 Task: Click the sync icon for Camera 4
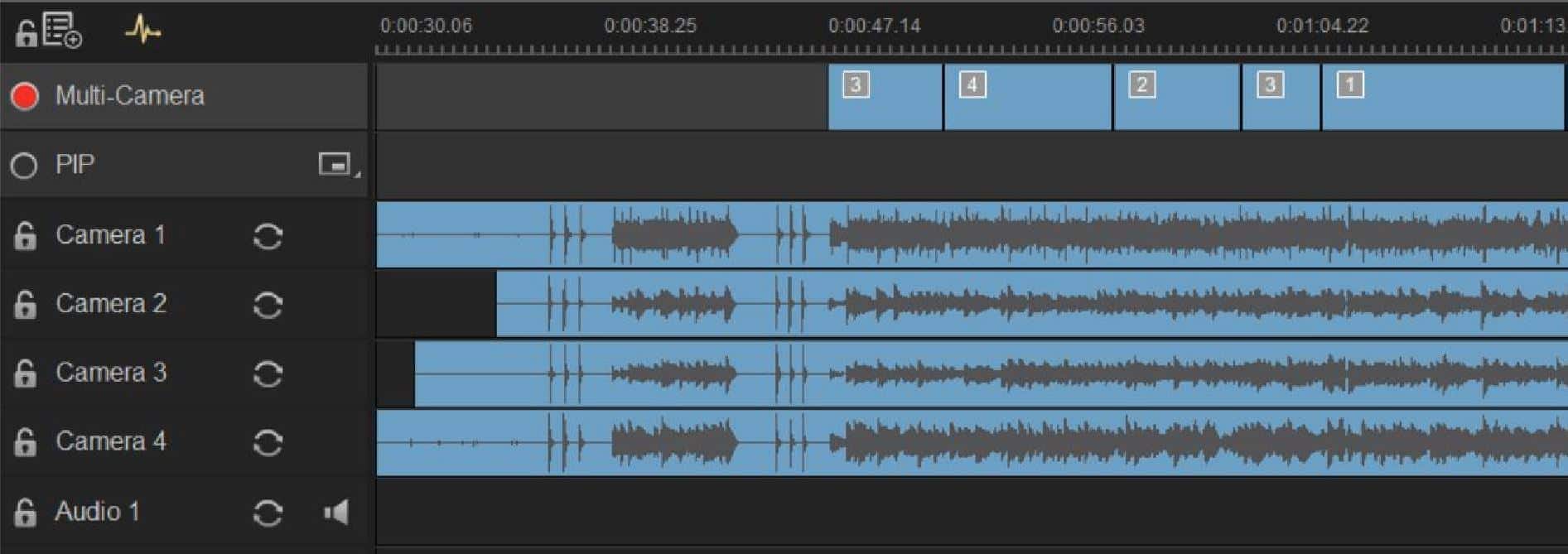[268, 443]
